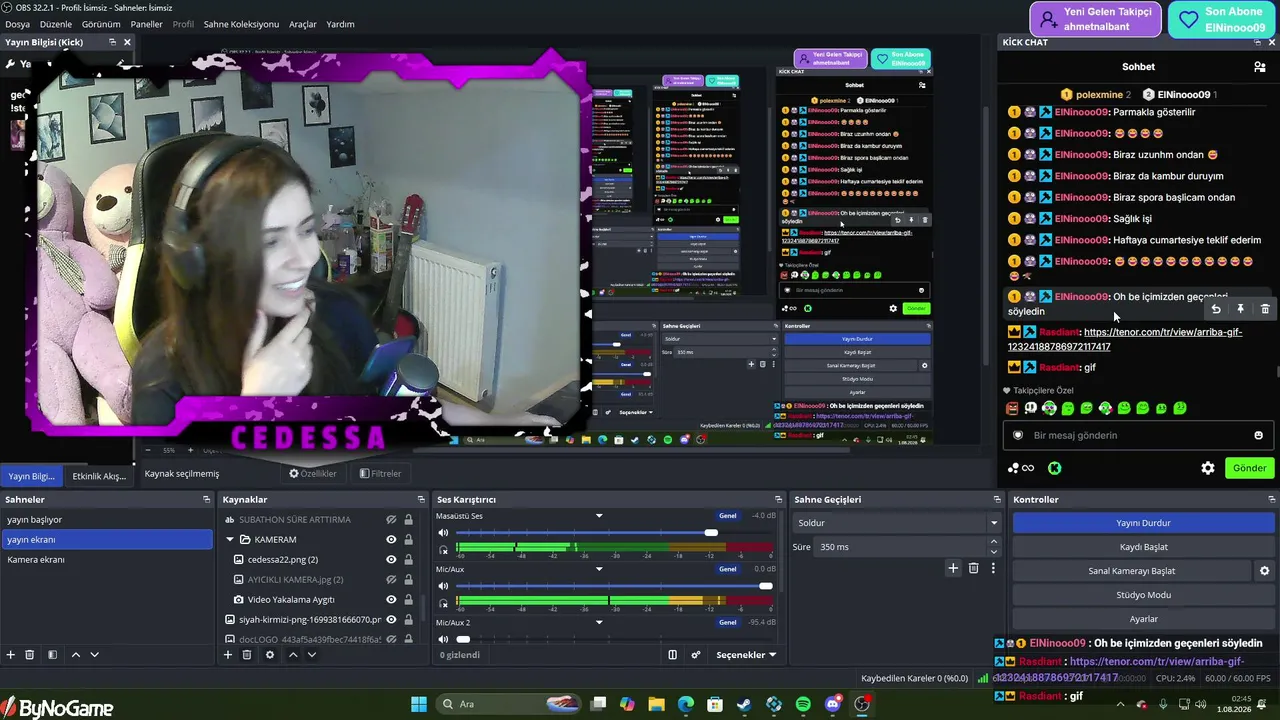Open transition properties three-dot menu
This screenshot has height=720, width=1280.
[x=993, y=568]
